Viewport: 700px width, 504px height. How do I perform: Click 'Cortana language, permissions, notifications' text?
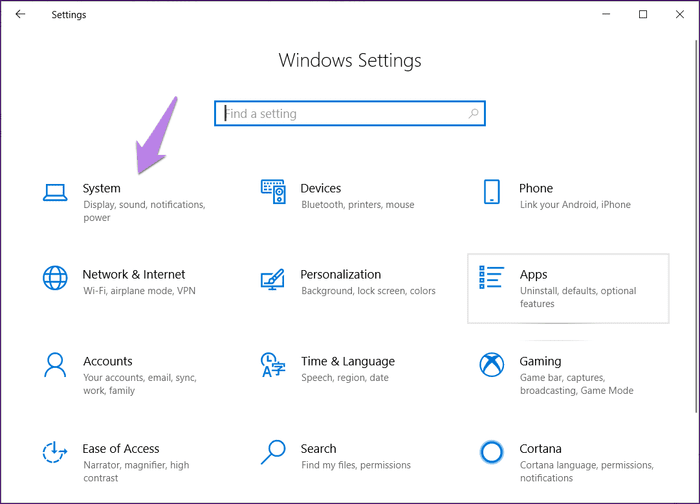point(587,471)
